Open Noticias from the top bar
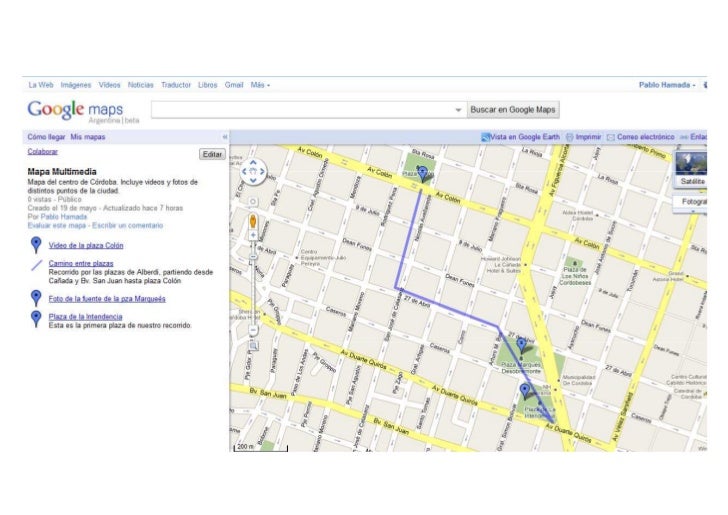This screenshot has height=515, width=728. [141, 85]
